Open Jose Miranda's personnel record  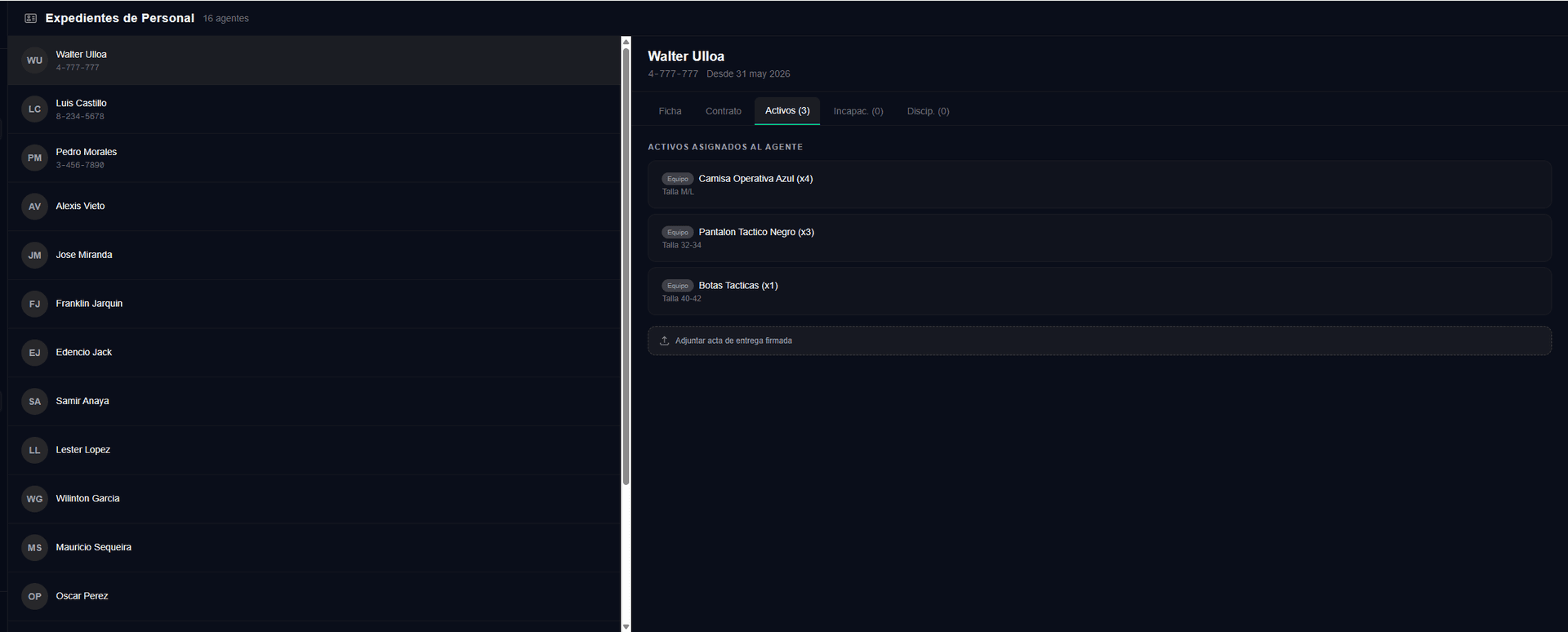pos(314,255)
